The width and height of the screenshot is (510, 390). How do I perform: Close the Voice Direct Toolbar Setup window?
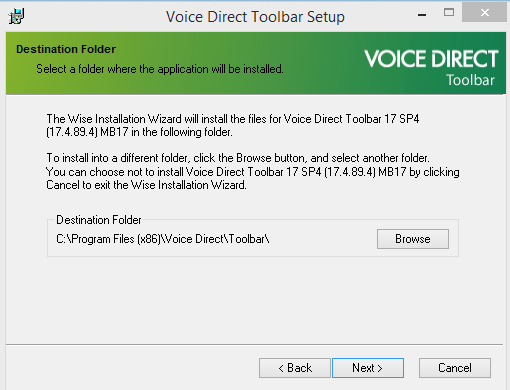(x=484, y=13)
